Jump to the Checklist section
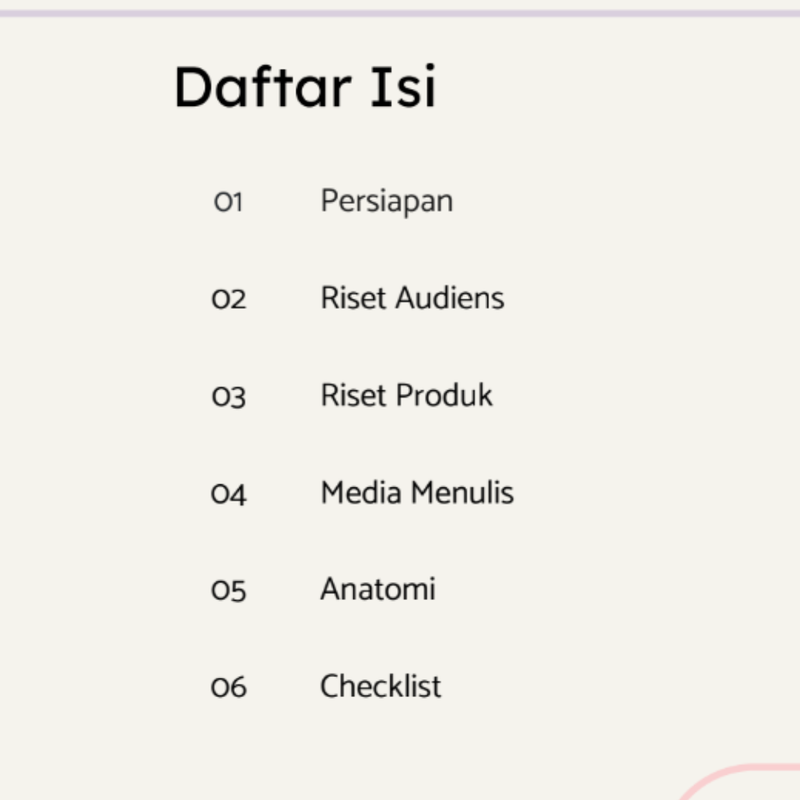 pos(380,686)
